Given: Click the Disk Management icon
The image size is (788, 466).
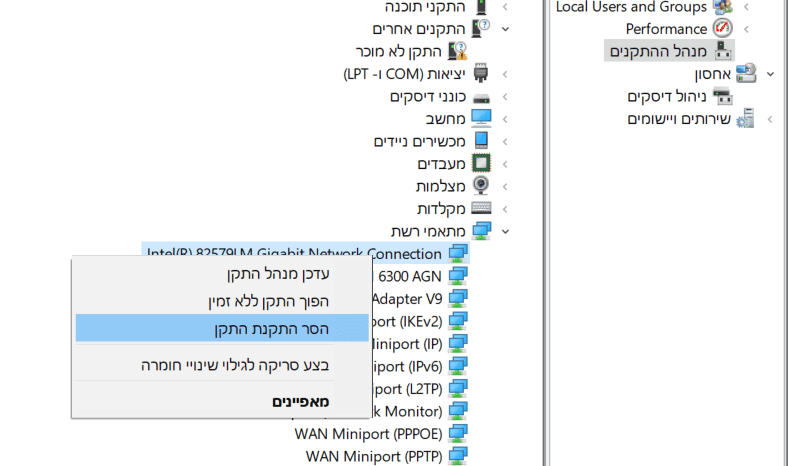Looking at the screenshot, I should coord(723,96).
